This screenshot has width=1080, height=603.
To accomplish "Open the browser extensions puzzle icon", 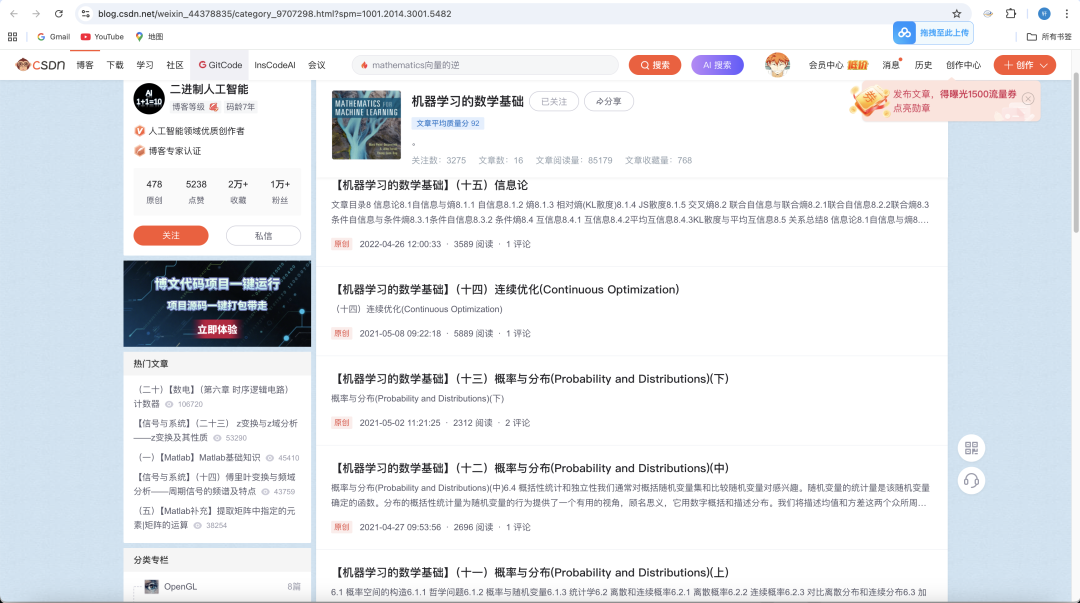I will [x=1010, y=14].
